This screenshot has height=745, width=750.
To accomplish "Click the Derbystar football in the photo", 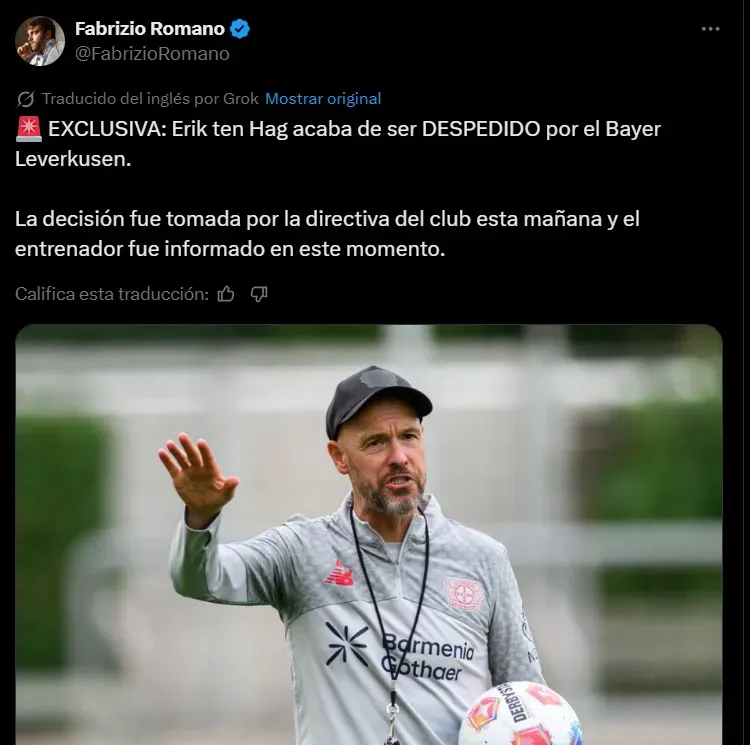I will point(520,713).
